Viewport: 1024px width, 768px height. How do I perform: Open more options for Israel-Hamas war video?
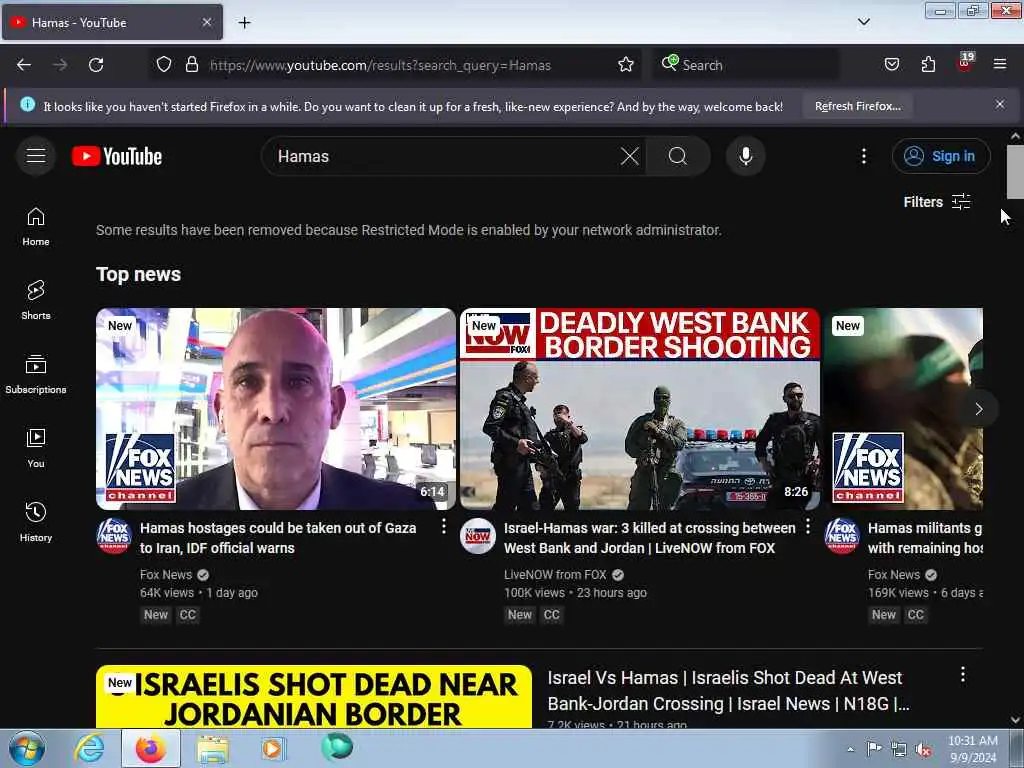[808, 526]
